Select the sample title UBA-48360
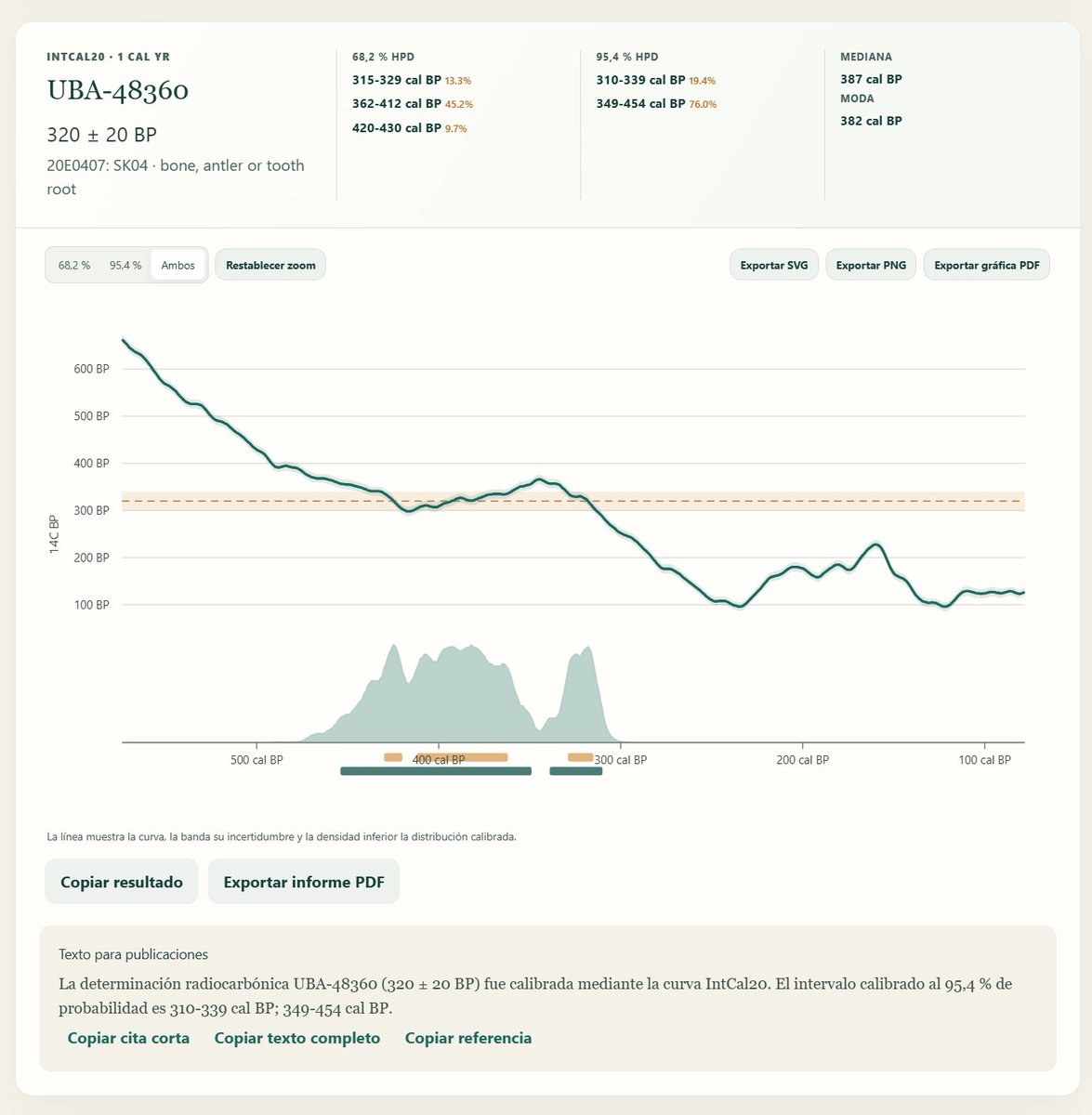The height and width of the screenshot is (1115, 1092). 118,90
